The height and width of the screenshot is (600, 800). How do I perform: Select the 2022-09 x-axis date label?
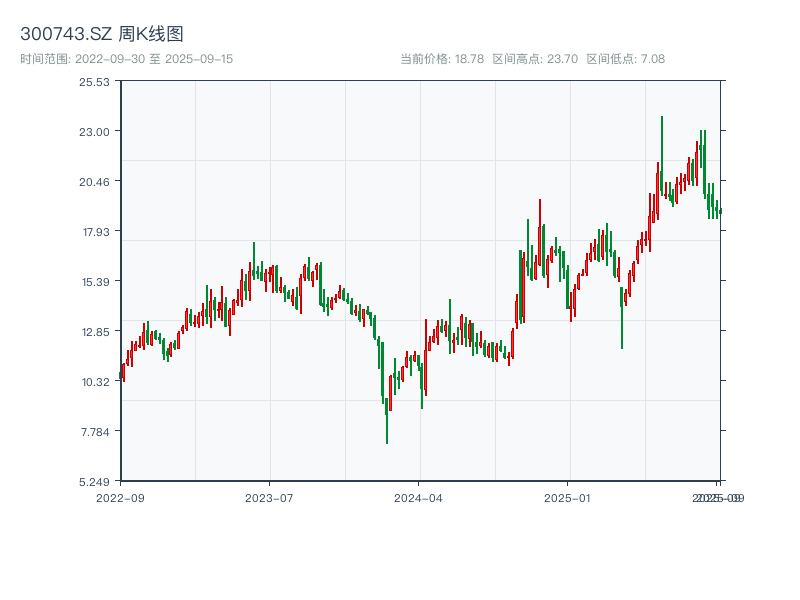click(x=120, y=497)
